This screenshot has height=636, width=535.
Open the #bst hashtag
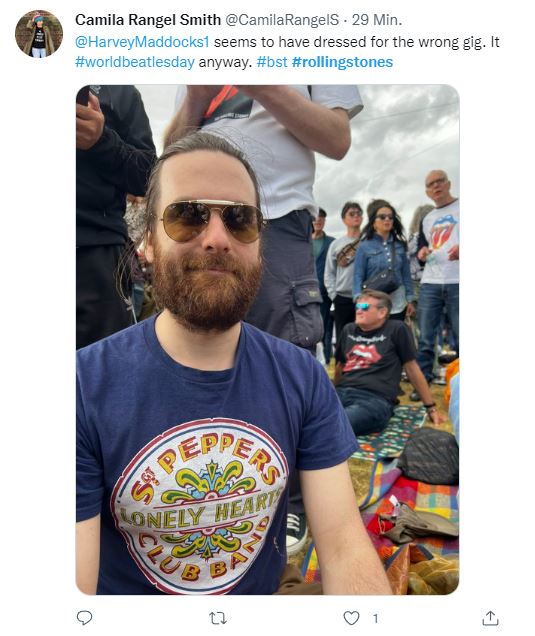(272, 62)
